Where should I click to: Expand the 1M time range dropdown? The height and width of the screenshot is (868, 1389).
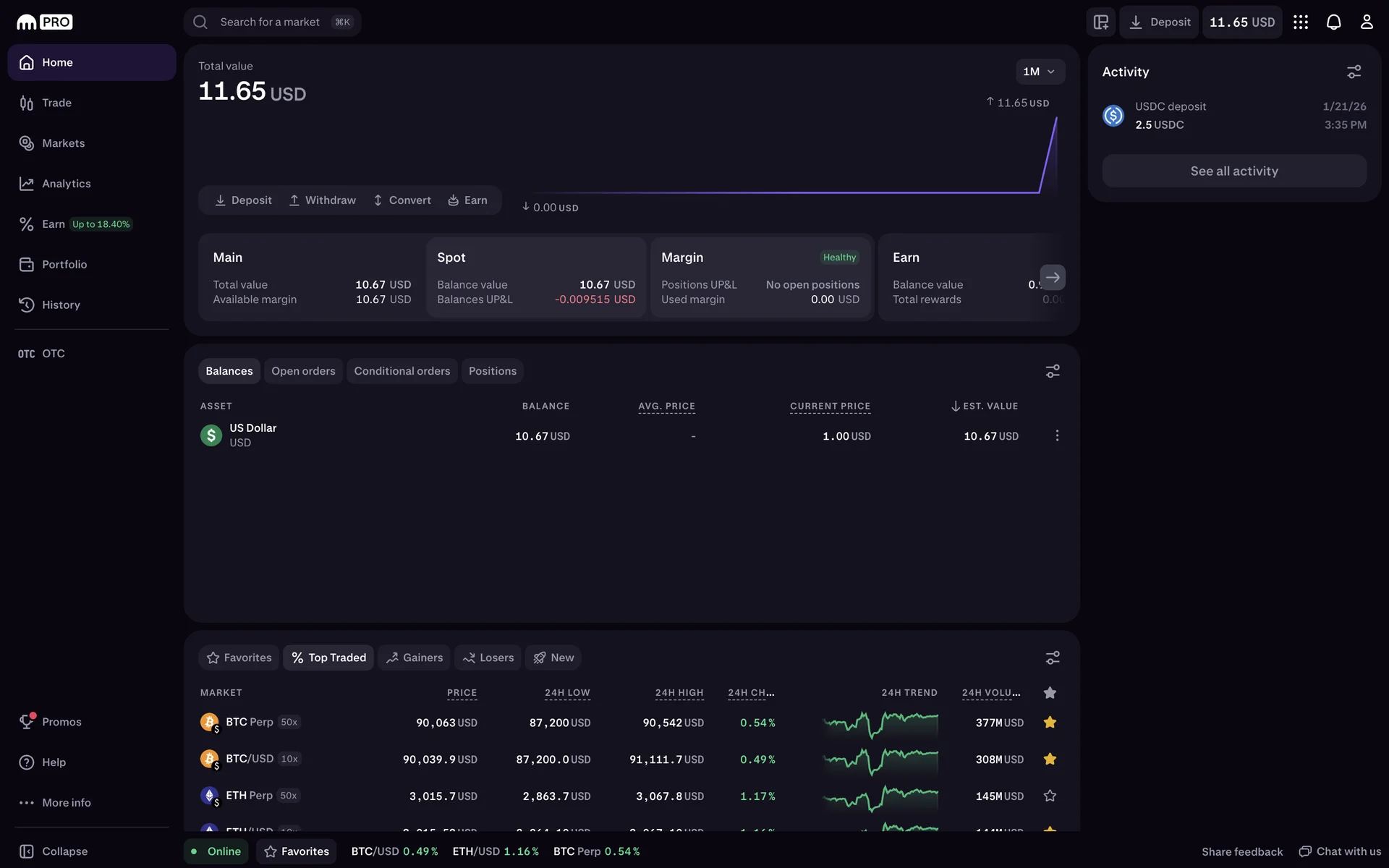(x=1040, y=72)
